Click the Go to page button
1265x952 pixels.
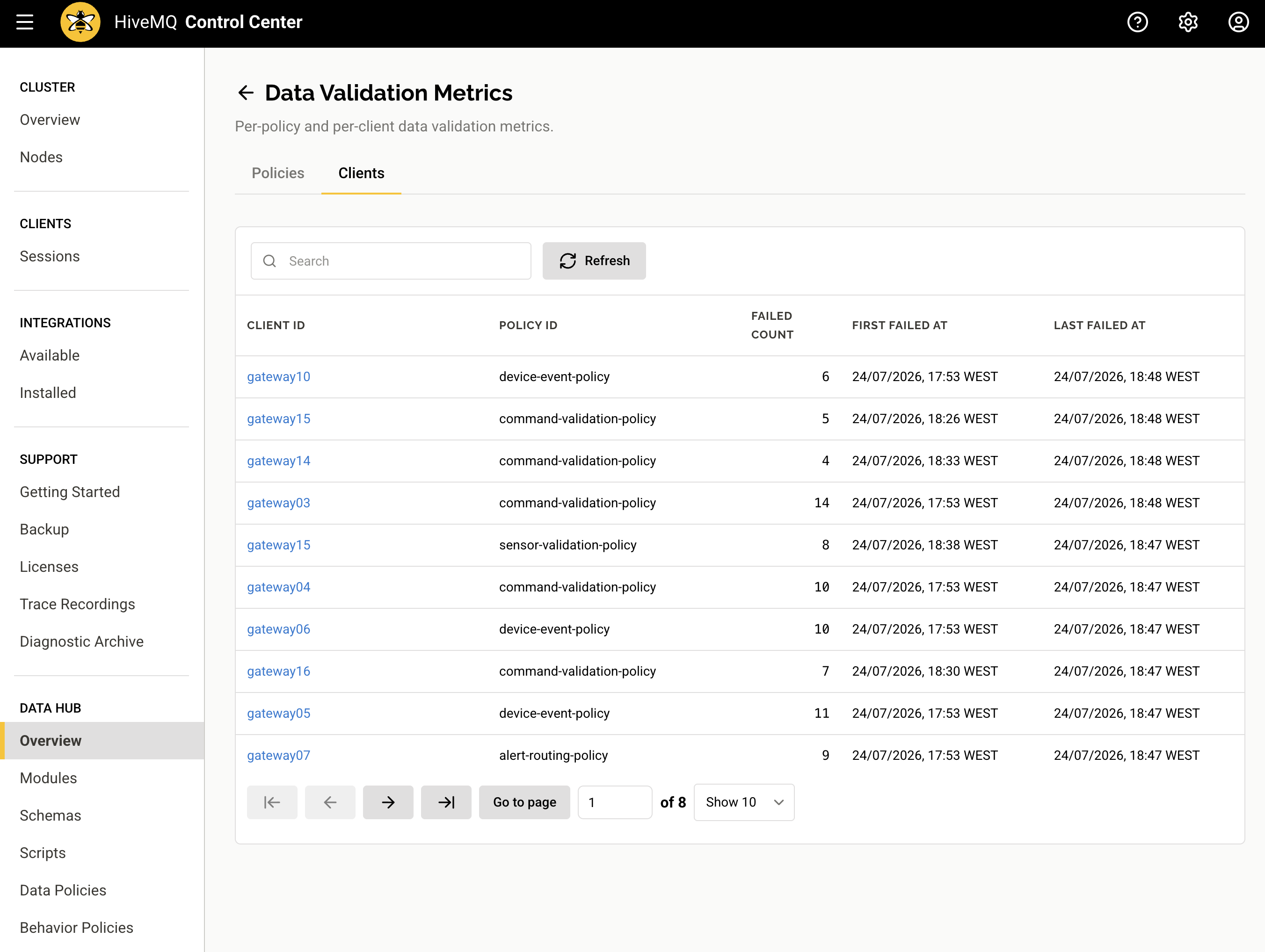[524, 802]
